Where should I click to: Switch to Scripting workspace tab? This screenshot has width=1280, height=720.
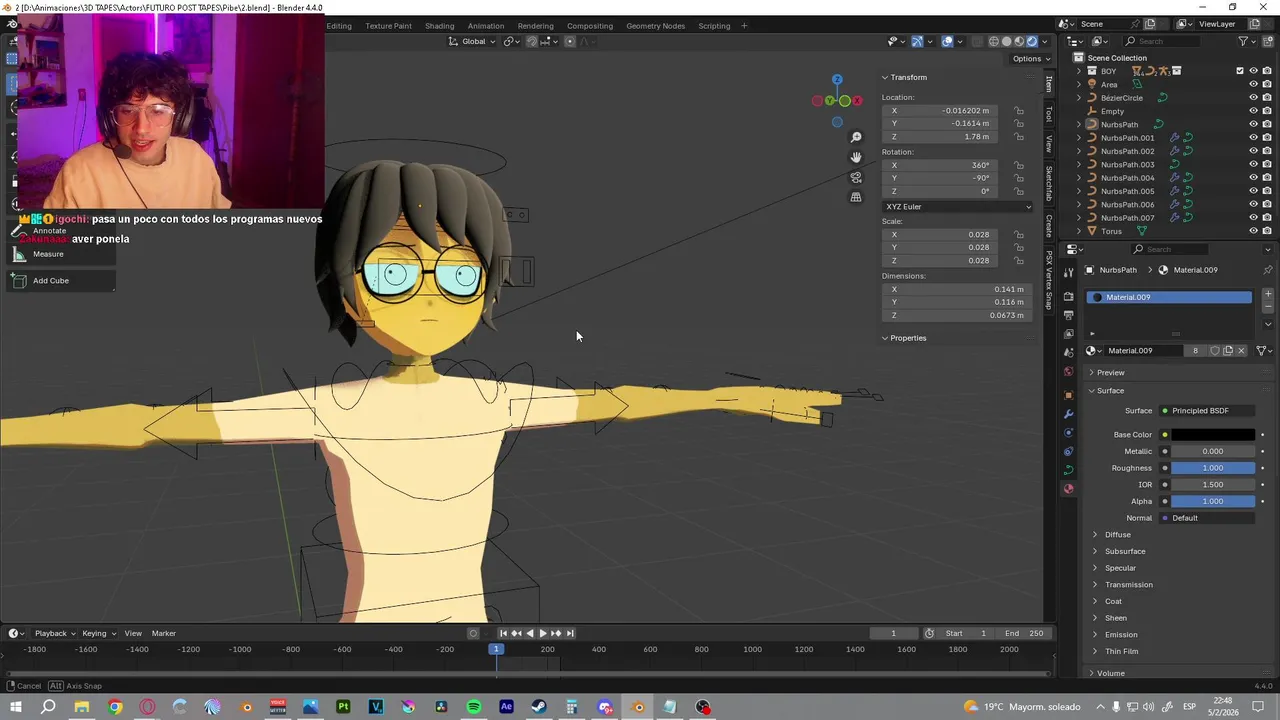[x=714, y=26]
